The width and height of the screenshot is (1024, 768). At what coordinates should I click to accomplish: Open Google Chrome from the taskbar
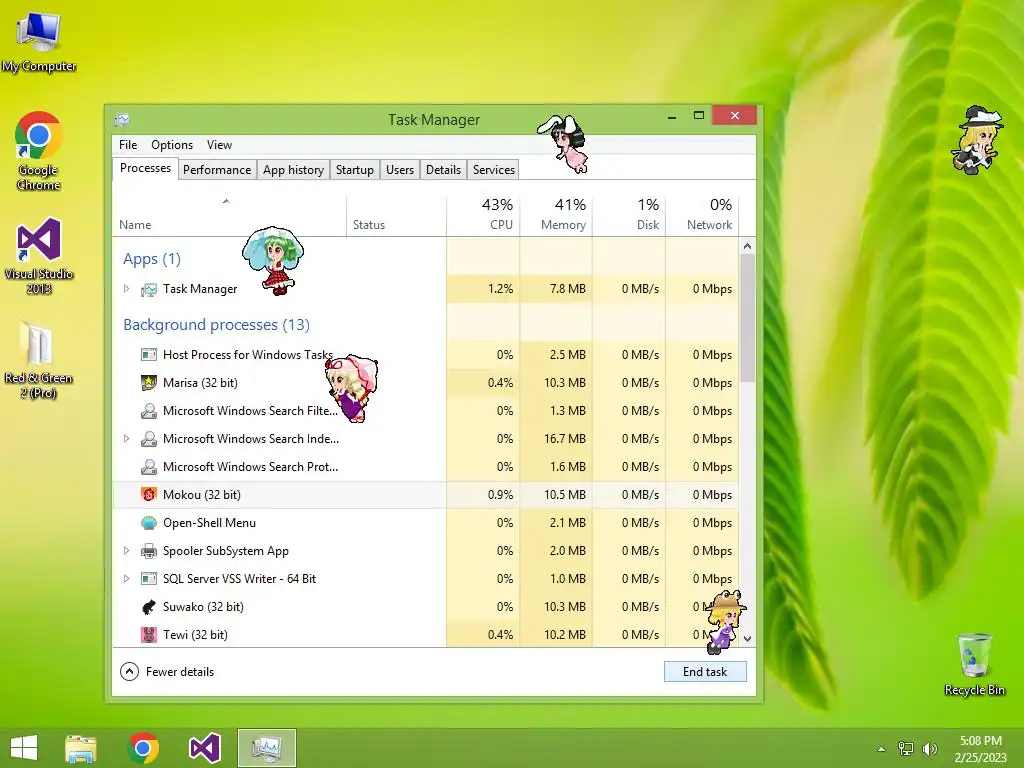point(143,748)
